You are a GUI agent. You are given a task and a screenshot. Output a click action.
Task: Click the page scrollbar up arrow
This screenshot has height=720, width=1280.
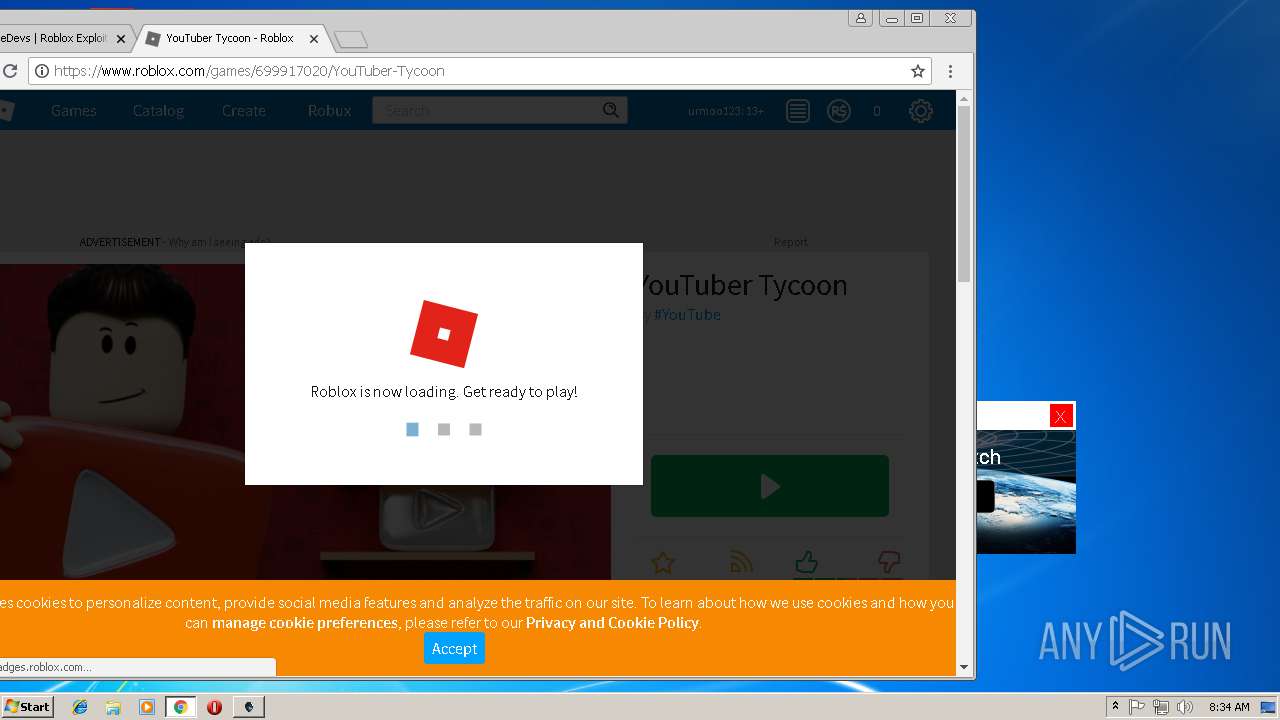click(x=964, y=99)
